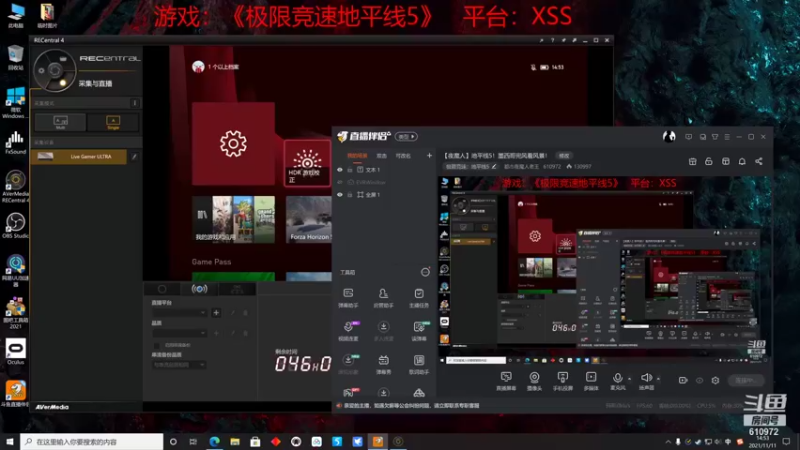
Task: Switch to the live streaming tab in RECentral
Action: (199, 289)
